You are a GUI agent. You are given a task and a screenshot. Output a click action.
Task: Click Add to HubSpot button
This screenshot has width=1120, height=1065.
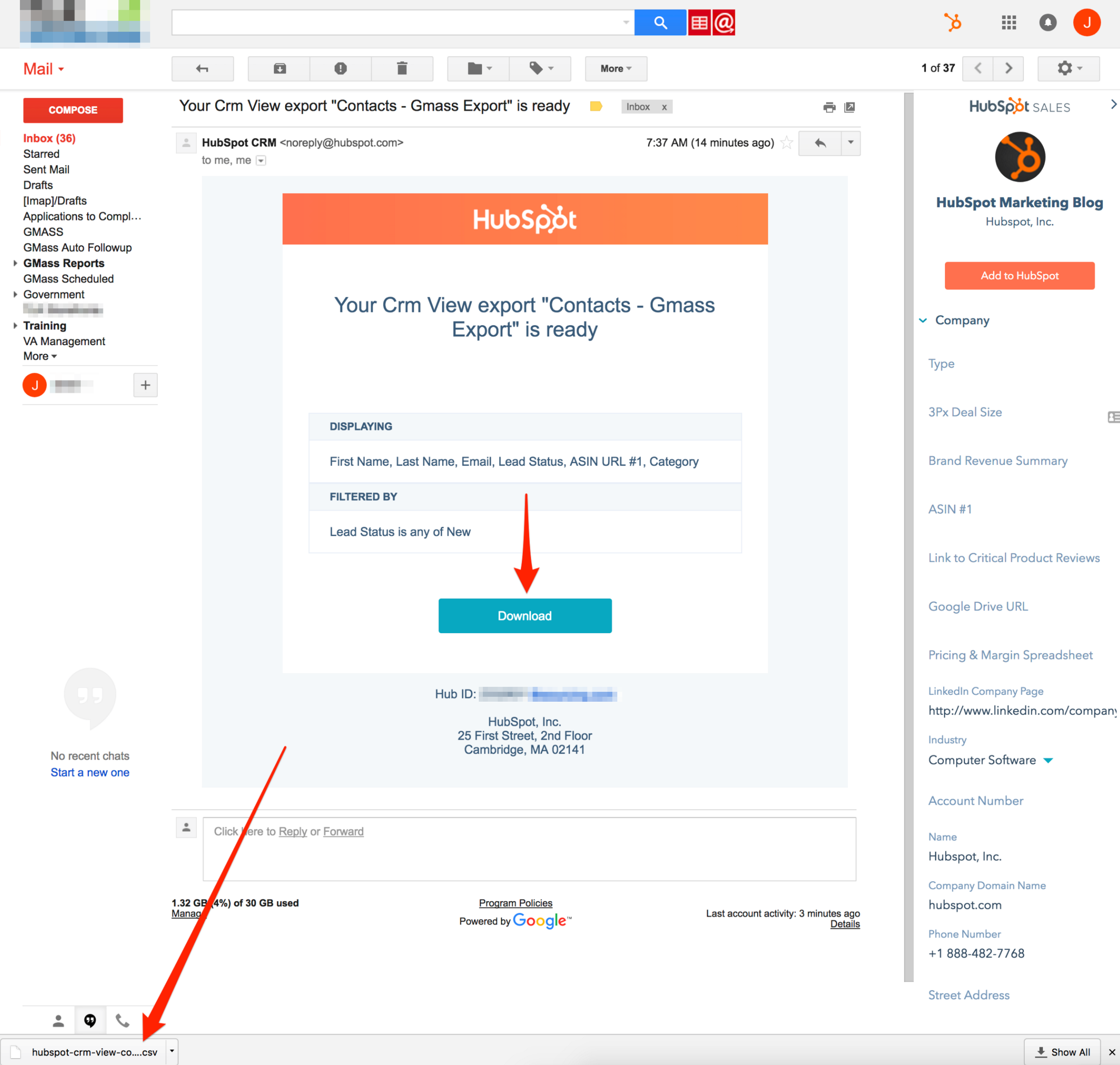[1019, 276]
